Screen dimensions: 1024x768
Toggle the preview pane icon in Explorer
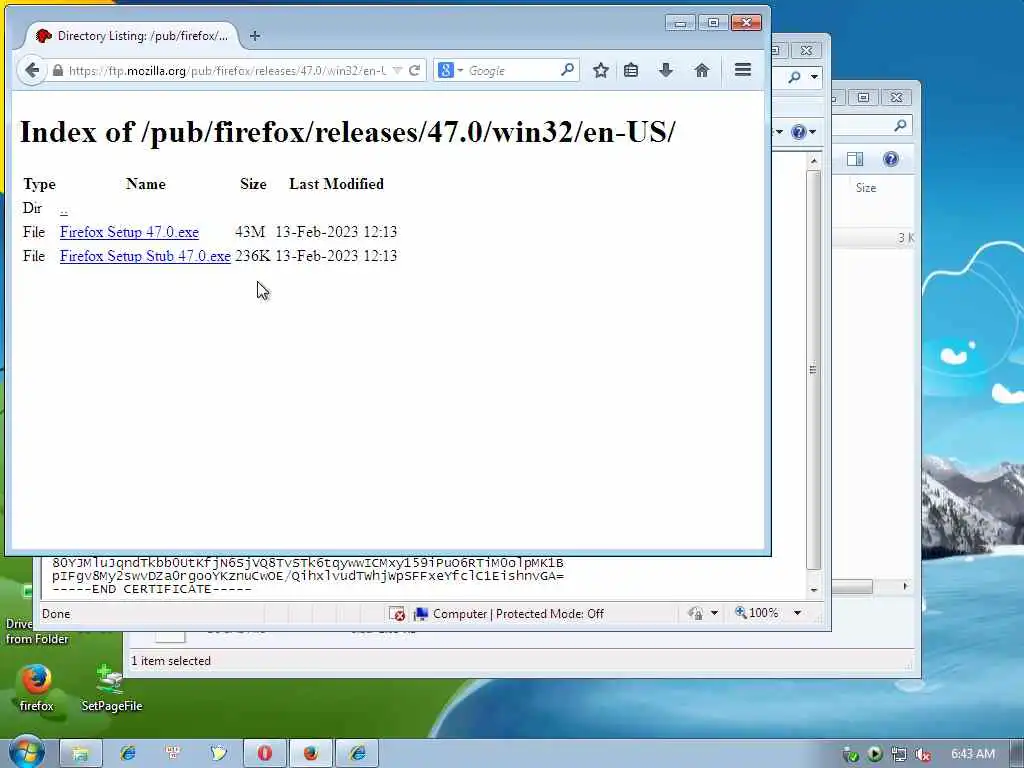pyautogui.click(x=855, y=159)
